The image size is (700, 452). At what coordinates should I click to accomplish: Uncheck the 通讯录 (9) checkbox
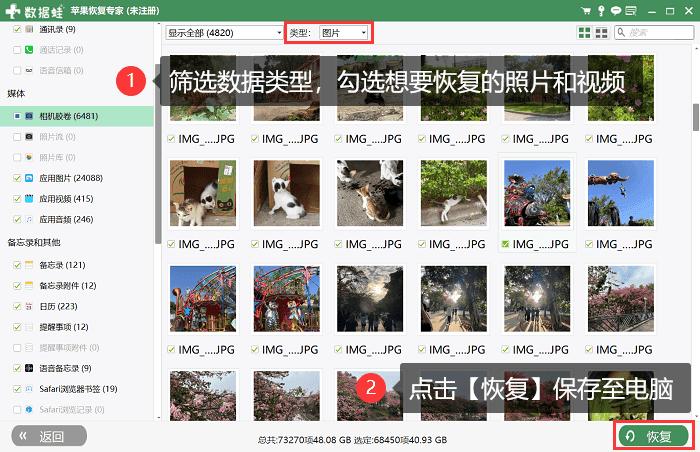[x=17, y=29]
